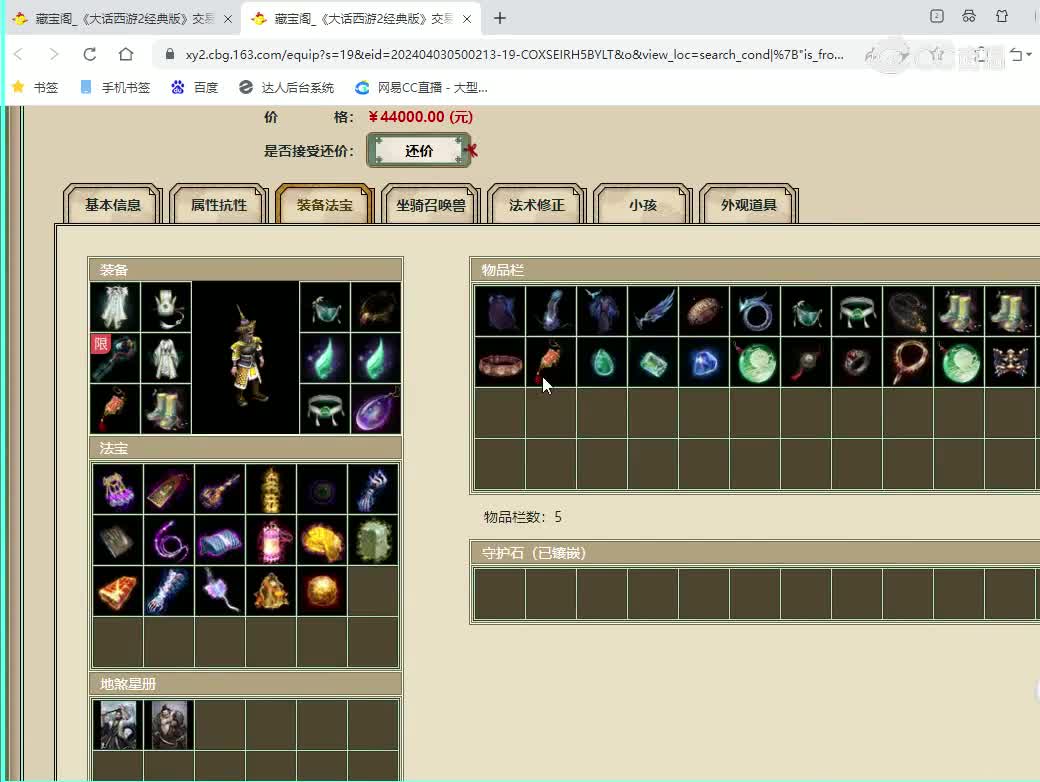Click the brown bracelet in 物品栏
1040x782 pixels.
pos(500,362)
